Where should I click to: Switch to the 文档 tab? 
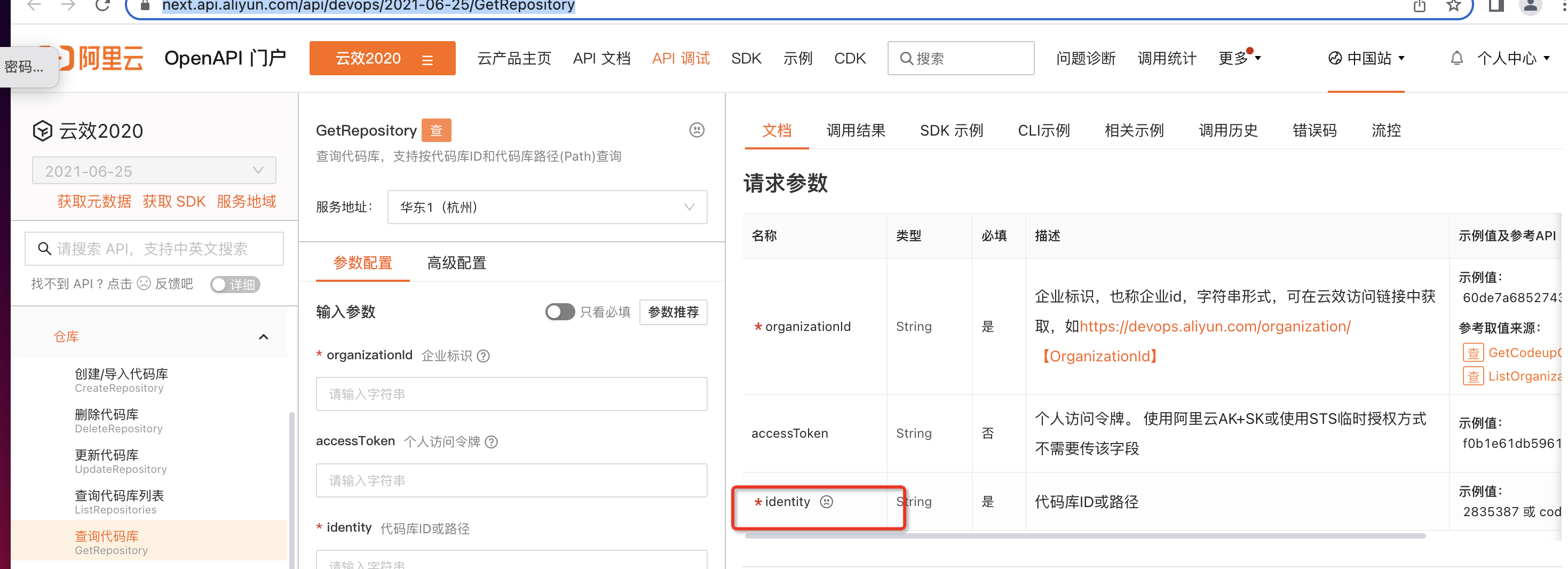coord(777,130)
